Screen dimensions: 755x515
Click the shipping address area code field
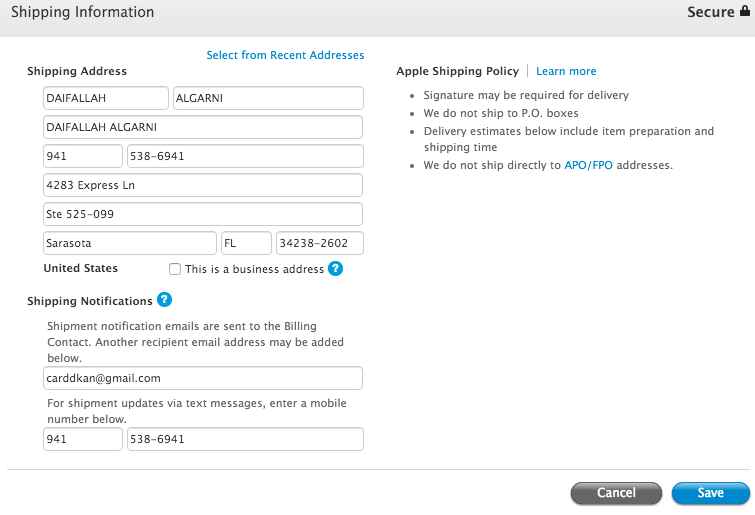[83, 156]
